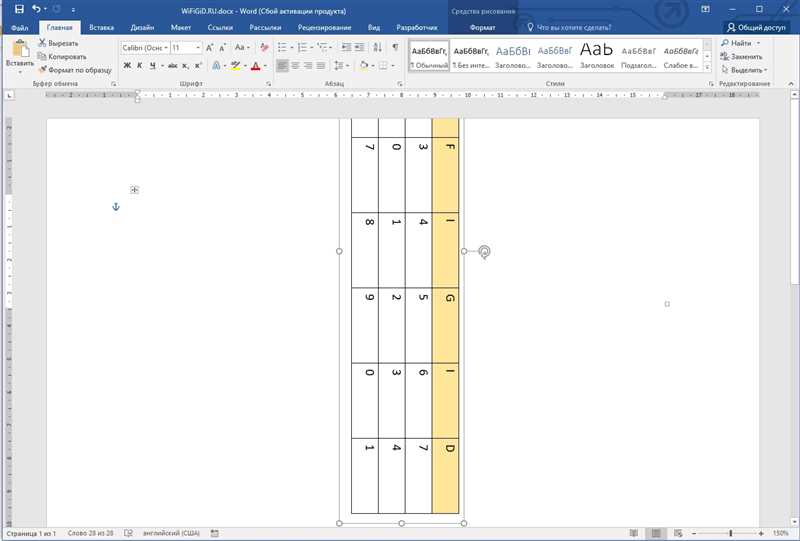Click Replace (Заменить)

click(x=742, y=56)
